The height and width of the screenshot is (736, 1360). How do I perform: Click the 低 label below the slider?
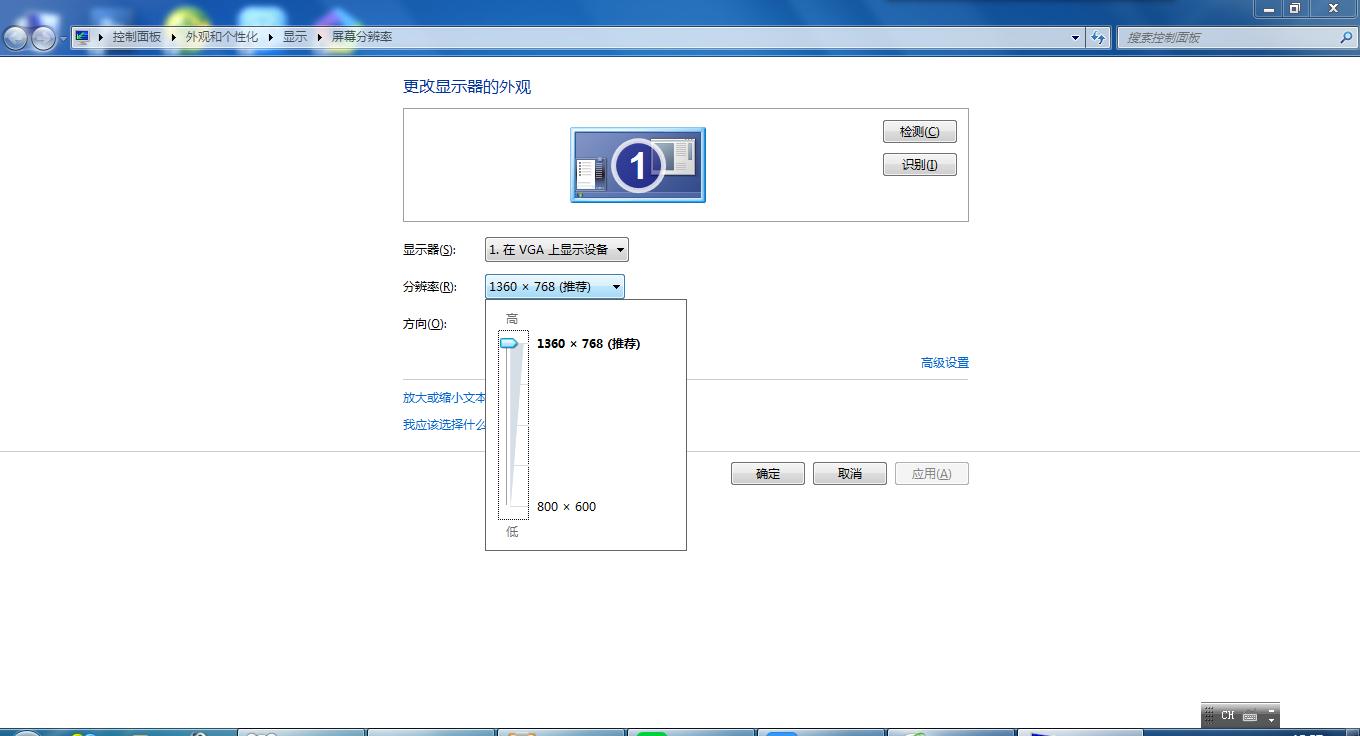point(512,532)
